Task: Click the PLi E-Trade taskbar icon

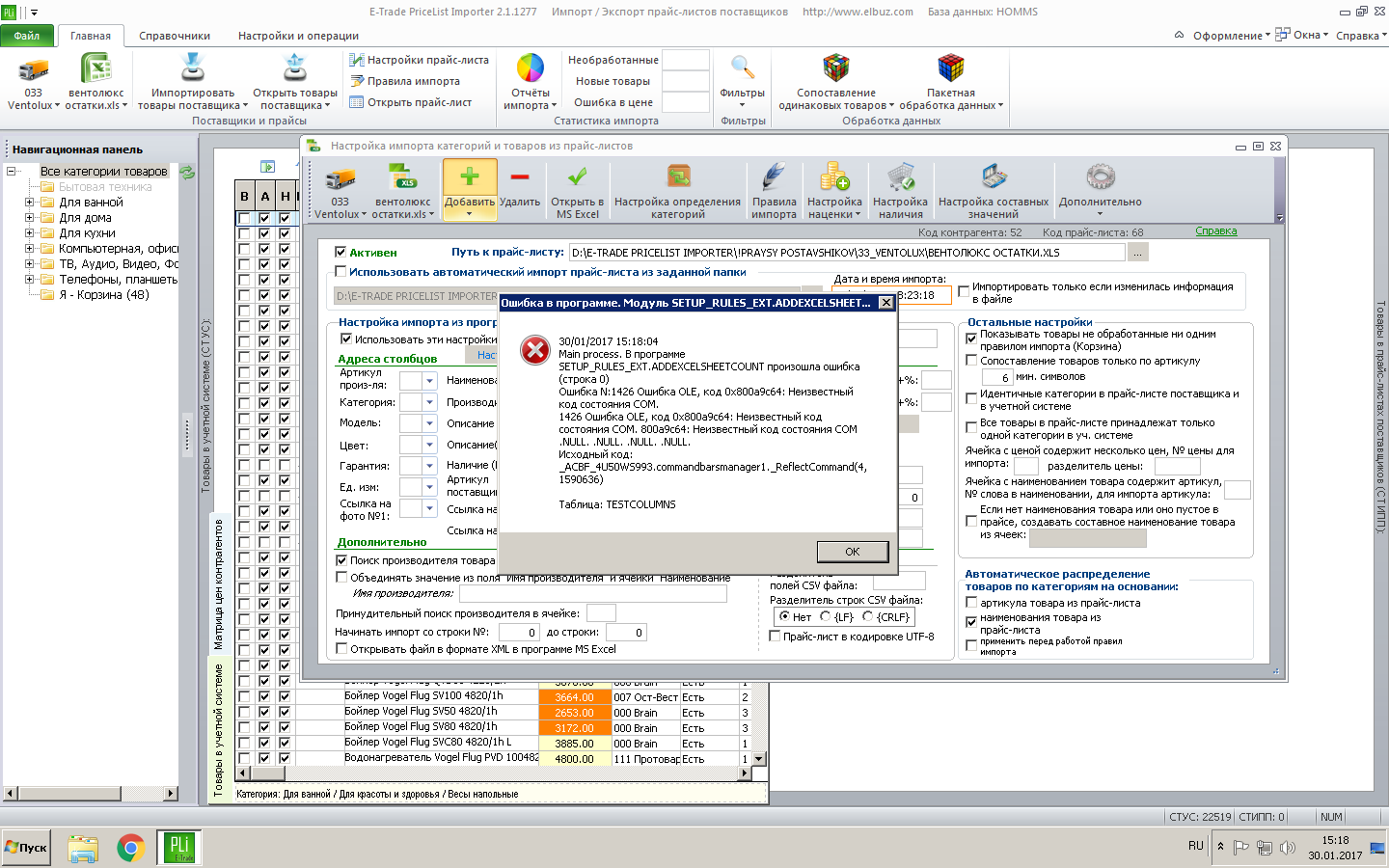Action: (x=179, y=848)
